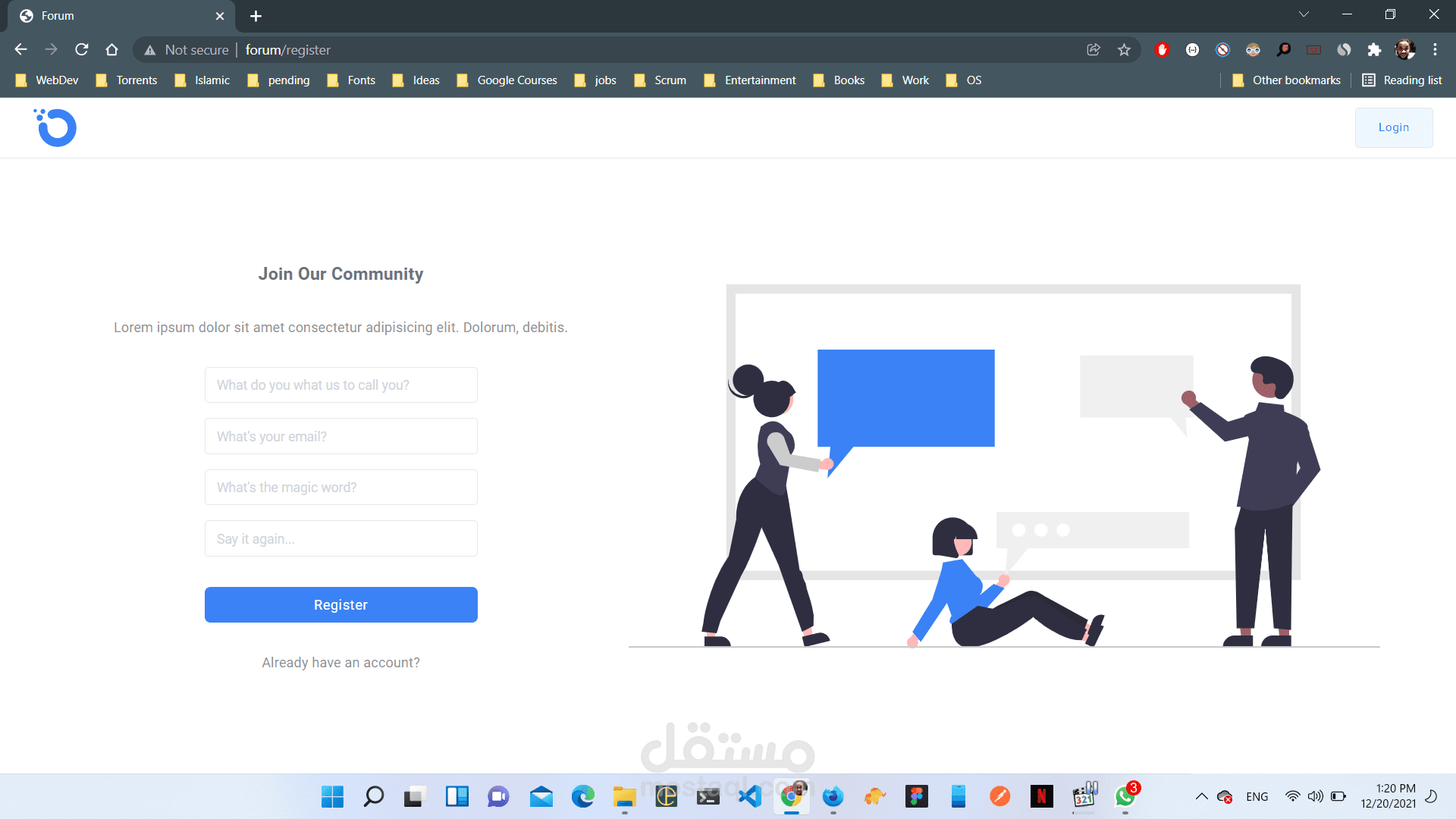1456x819 pixels.
Task: Click the Login button
Action: 1394,127
